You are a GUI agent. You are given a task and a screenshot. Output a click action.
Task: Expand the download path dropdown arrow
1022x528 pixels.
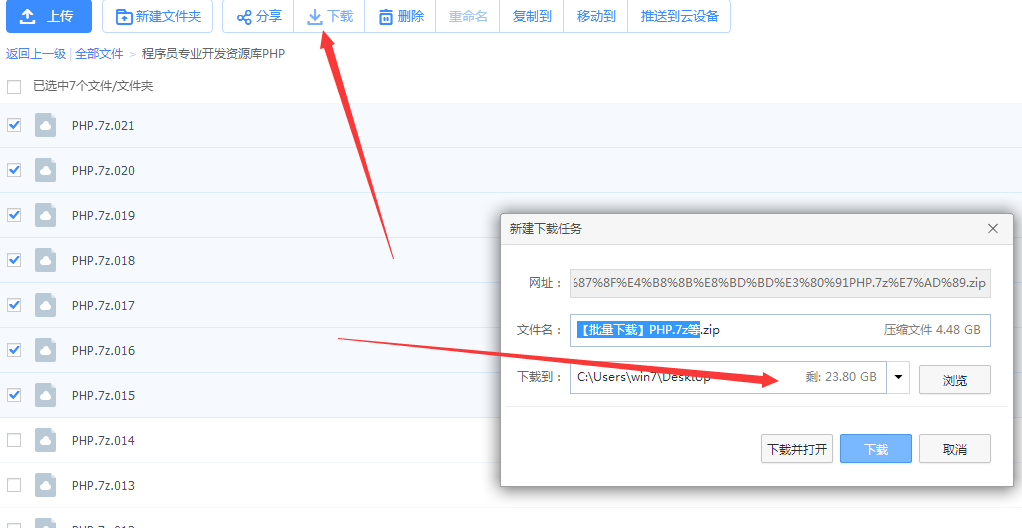[x=898, y=377]
